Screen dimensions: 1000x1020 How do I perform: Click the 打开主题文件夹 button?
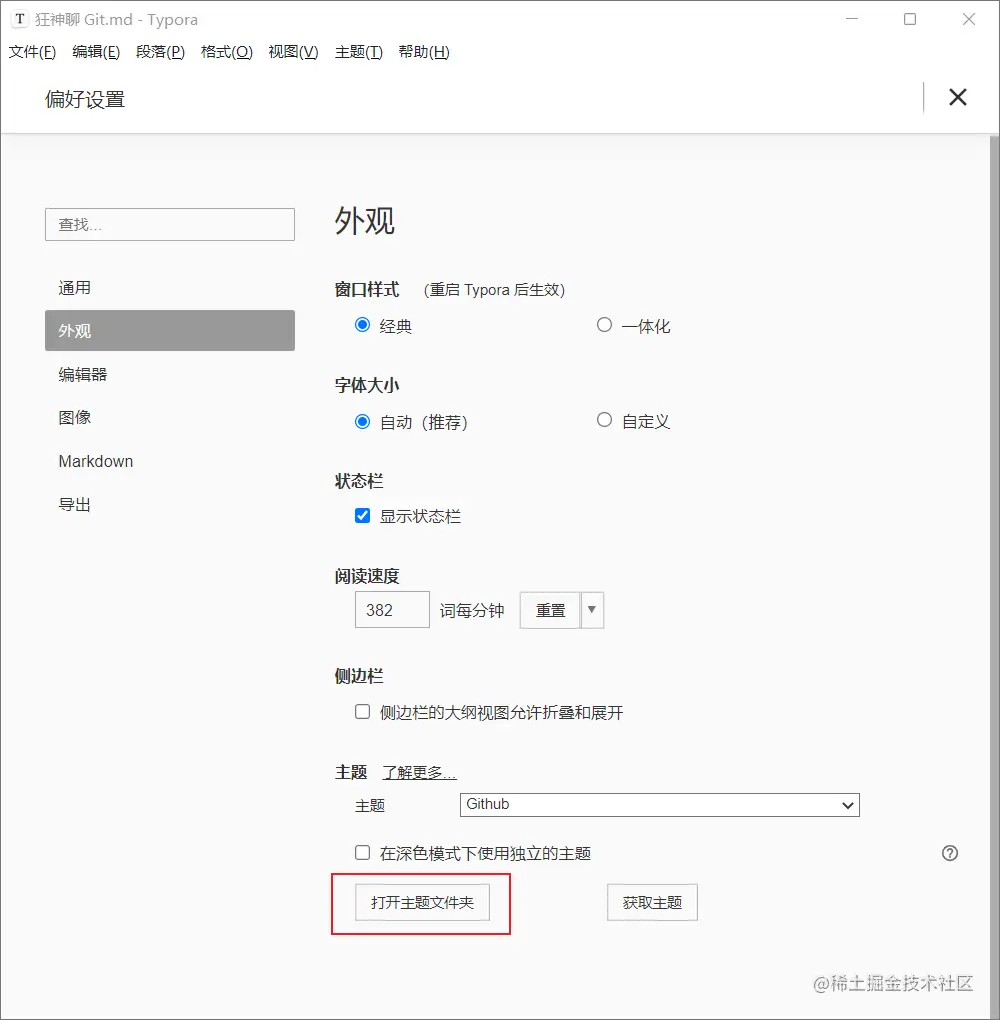[422, 902]
